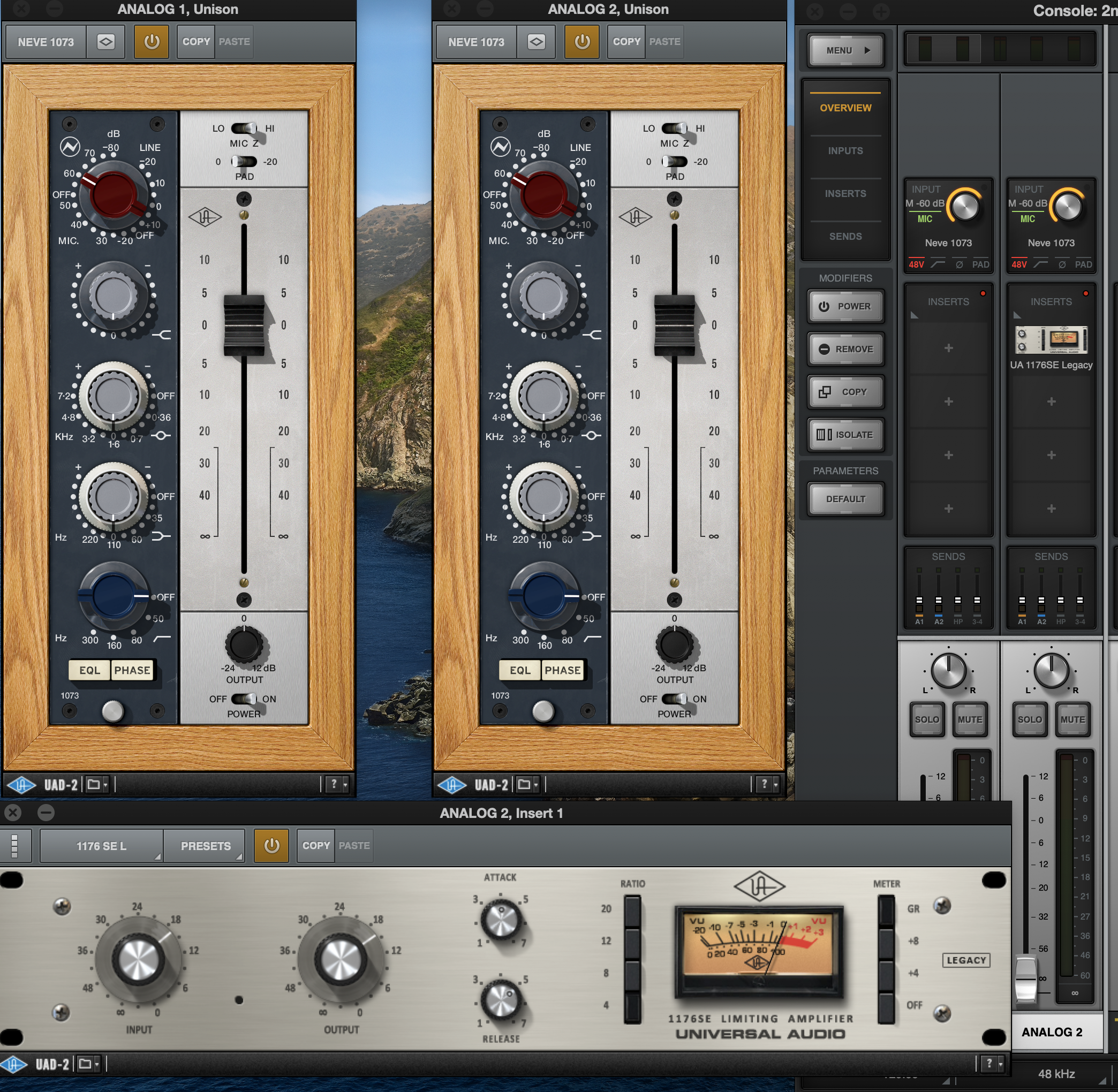This screenshot has width=1118, height=1092.
Task: Click the A/B swap icon beside NEVE 1073
Action: click(x=106, y=42)
